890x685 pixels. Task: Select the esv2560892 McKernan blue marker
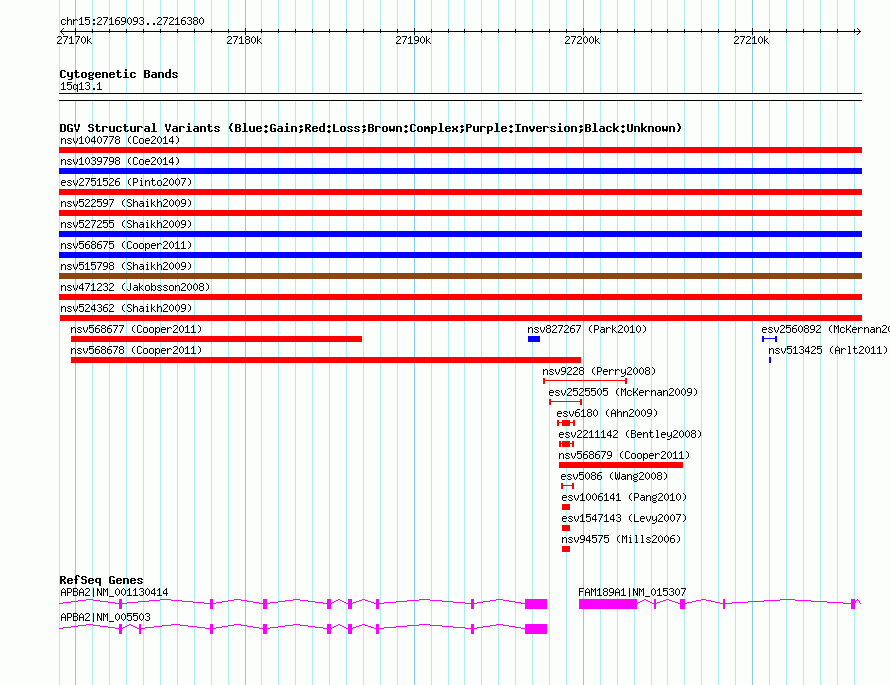[x=769, y=339]
